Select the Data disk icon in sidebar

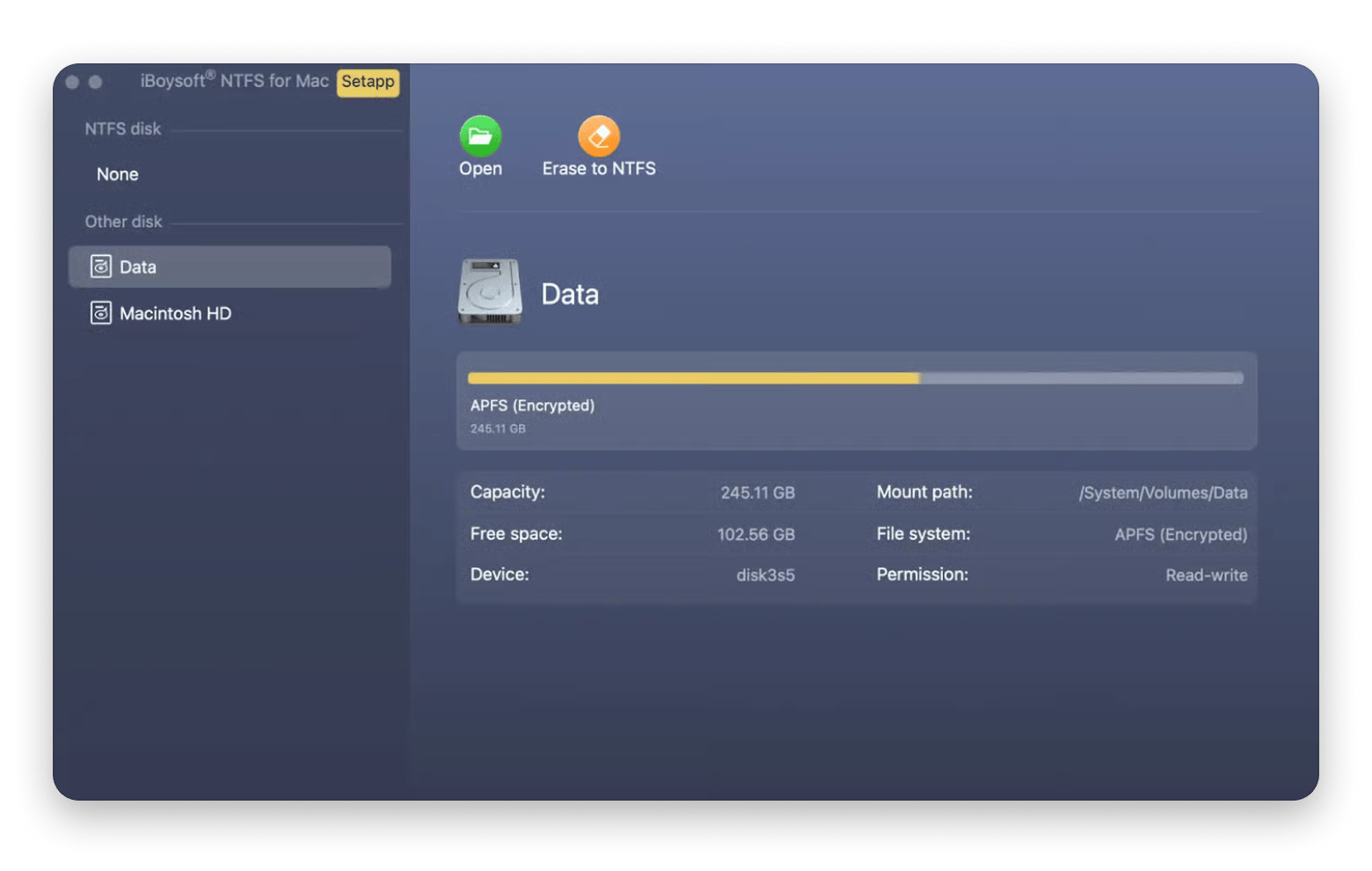tap(101, 267)
